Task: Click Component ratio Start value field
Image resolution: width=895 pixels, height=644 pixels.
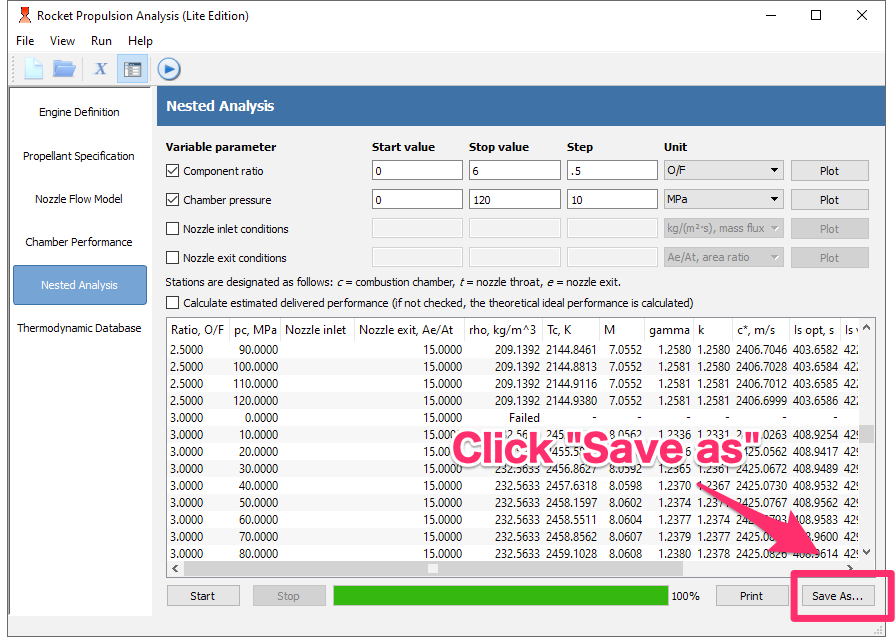Action: [x=417, y=171]
